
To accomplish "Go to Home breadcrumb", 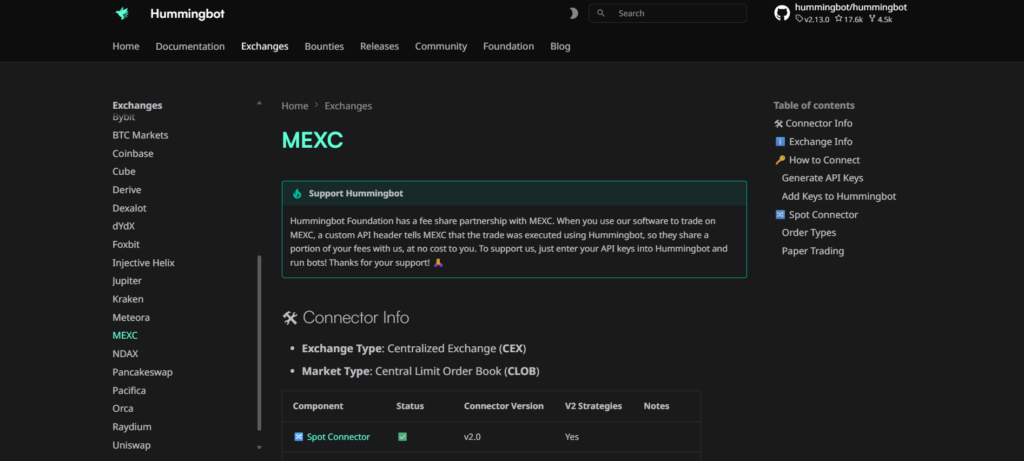I will (x=295, y=106).
